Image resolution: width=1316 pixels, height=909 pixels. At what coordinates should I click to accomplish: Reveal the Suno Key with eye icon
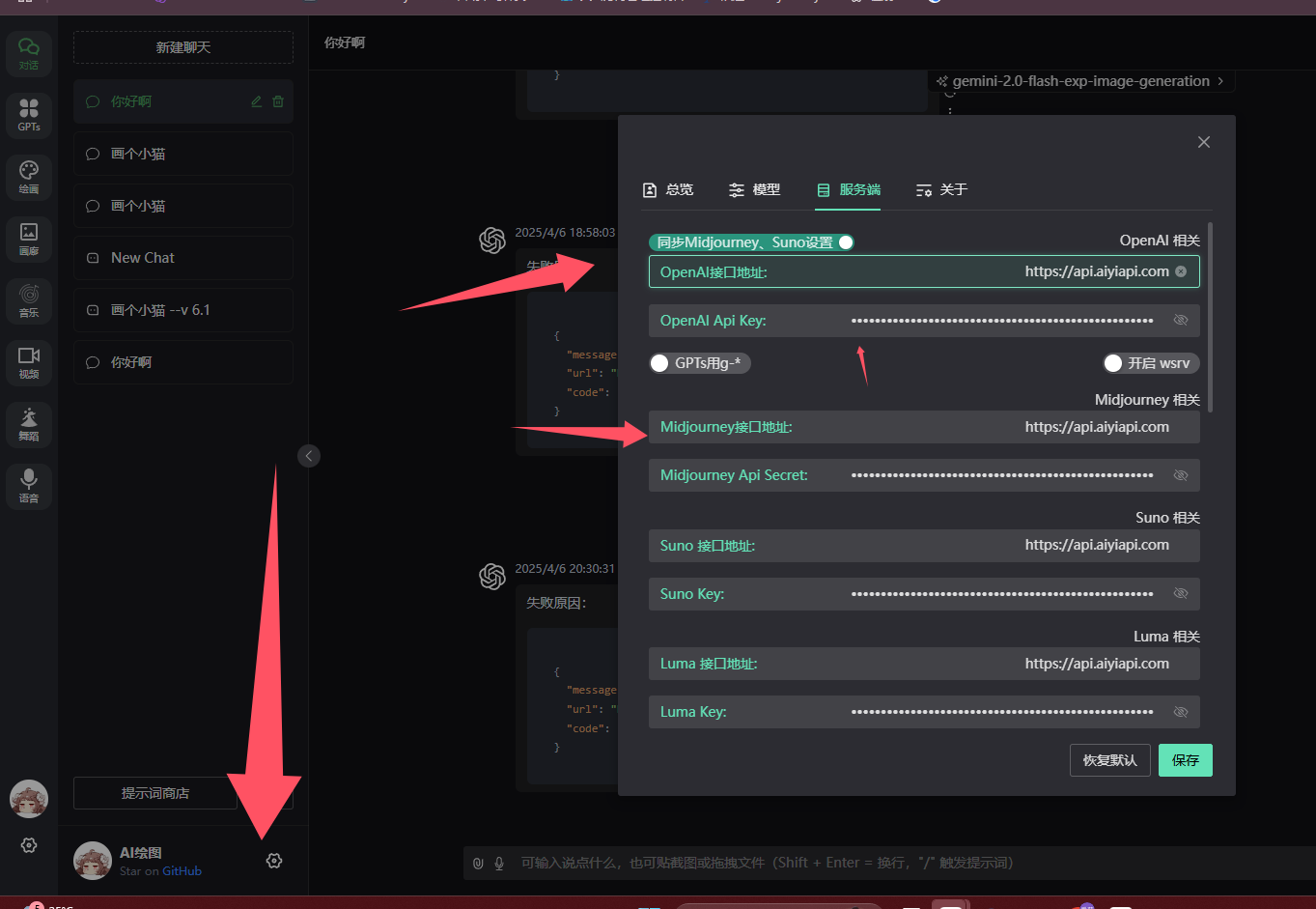pyautogui.click(x=1180, y=593)
